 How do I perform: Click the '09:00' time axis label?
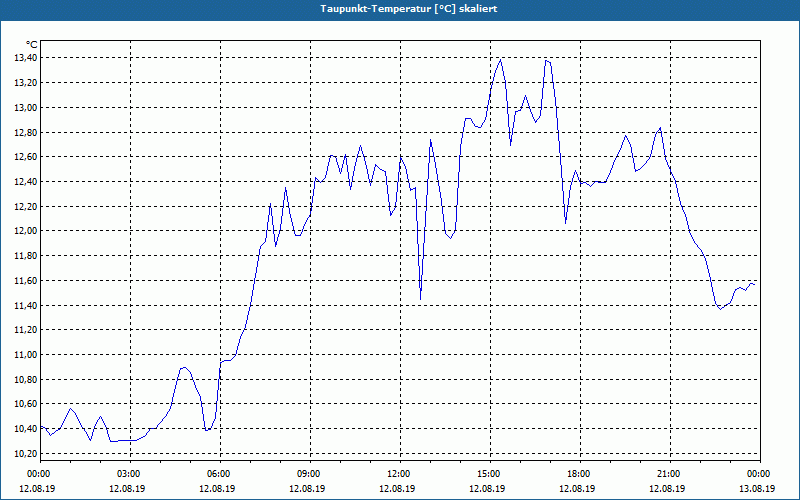coord(310,474)
